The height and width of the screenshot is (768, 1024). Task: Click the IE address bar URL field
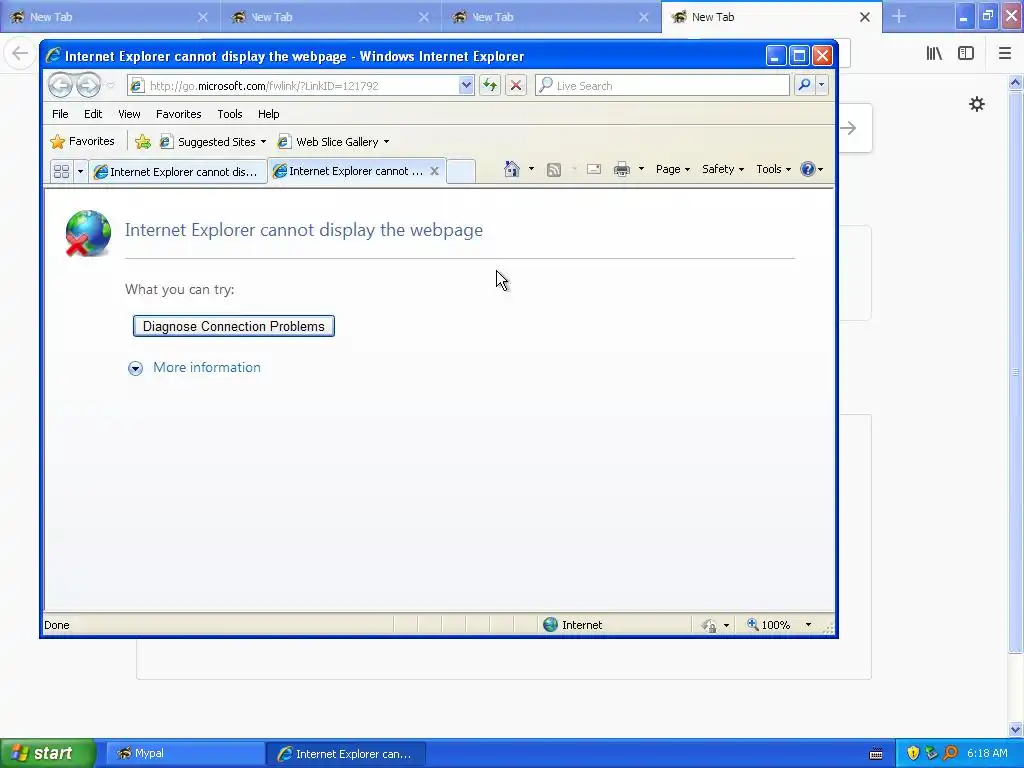(x=293, y=86)
